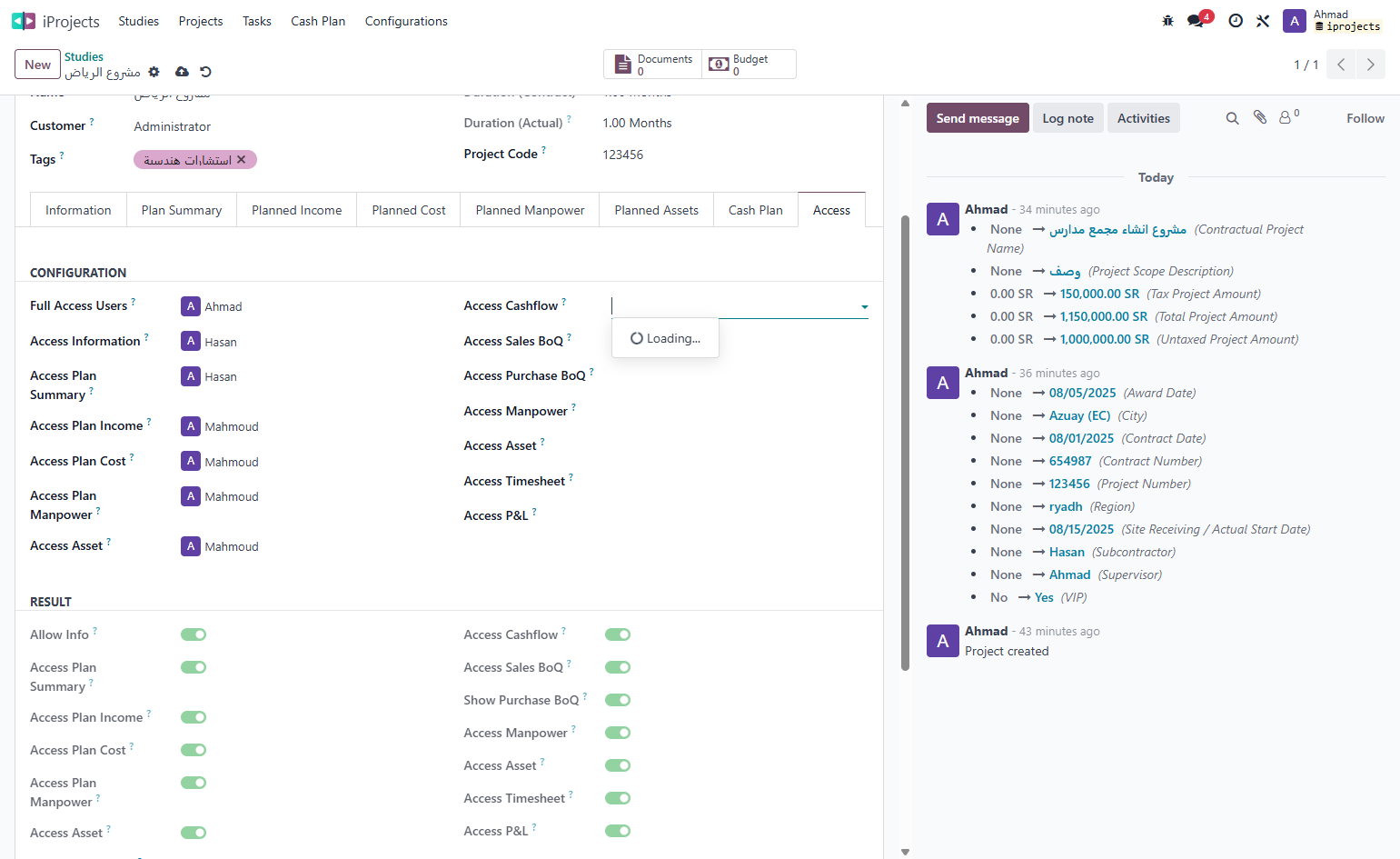Toggle the result Access Plan Income switch

point(194,717)
